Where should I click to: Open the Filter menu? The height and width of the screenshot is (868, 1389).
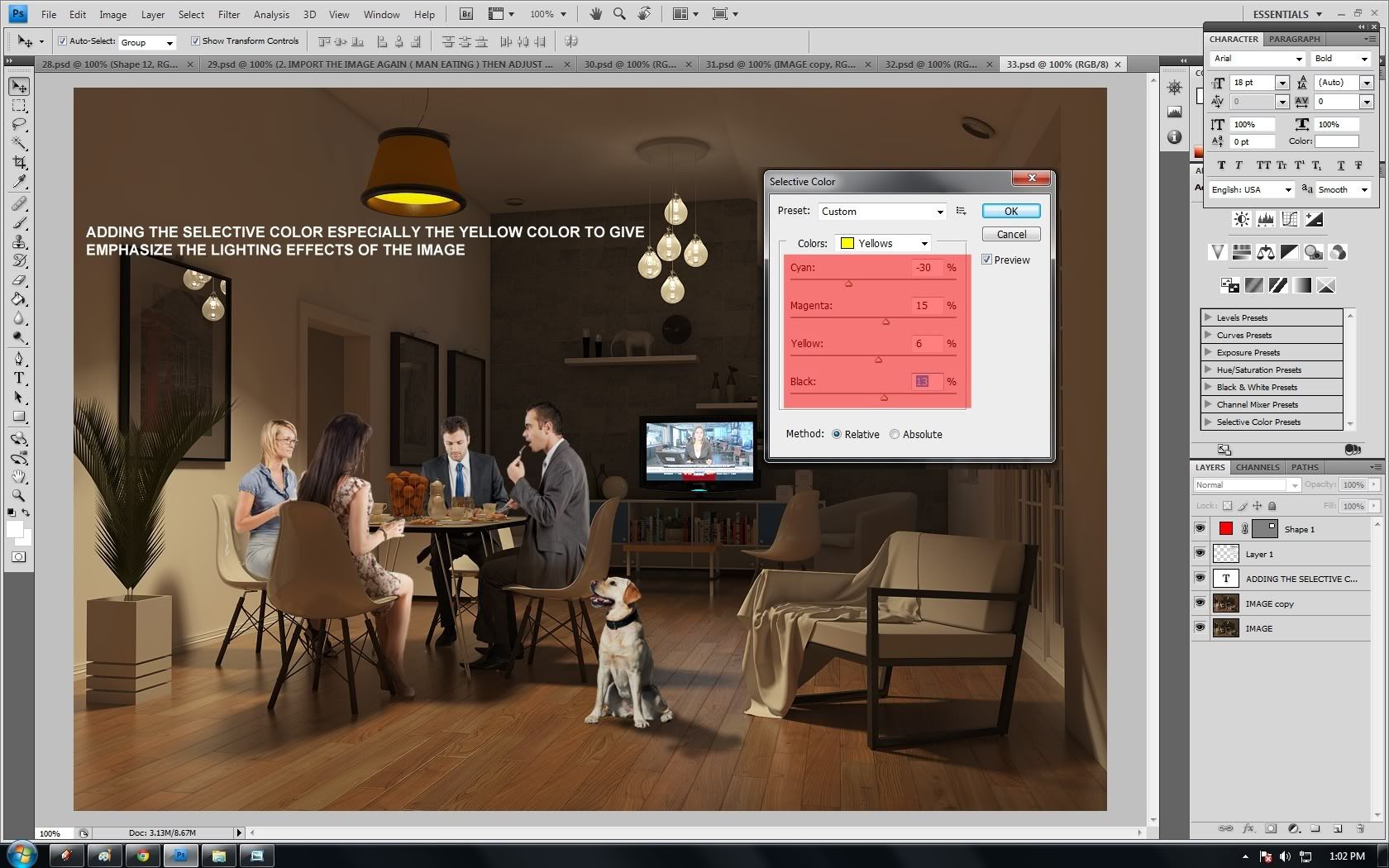228,14
